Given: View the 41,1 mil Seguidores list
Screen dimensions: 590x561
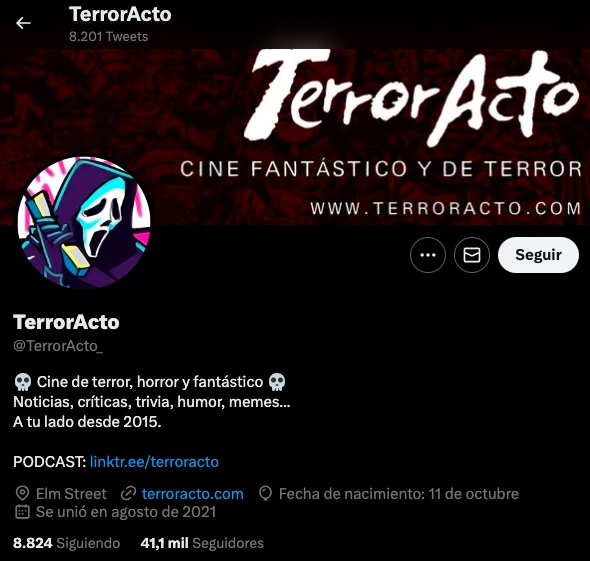Looking at the screenshot, I should click(202, 543).
